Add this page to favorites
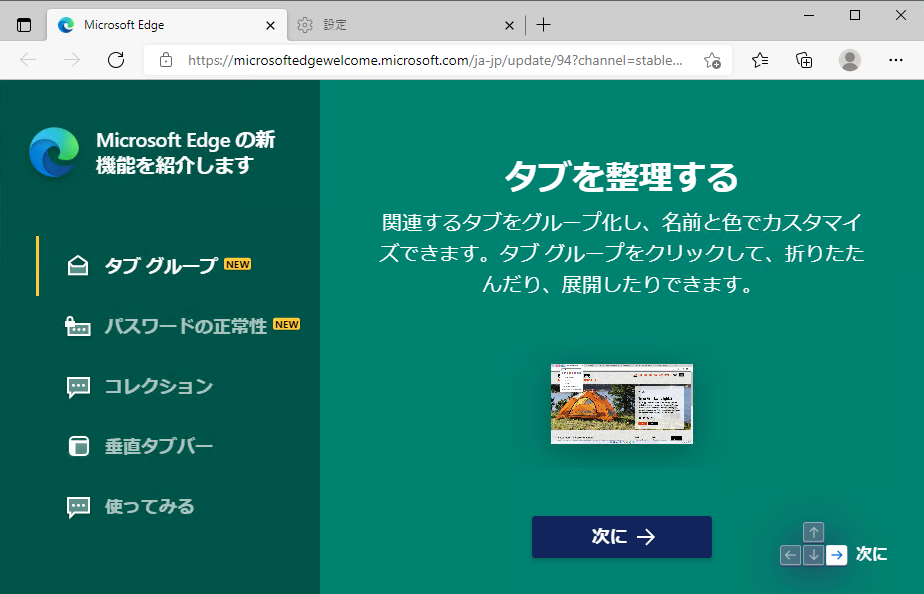The width and height of the screenshot is (924, 594). (712, 60)
